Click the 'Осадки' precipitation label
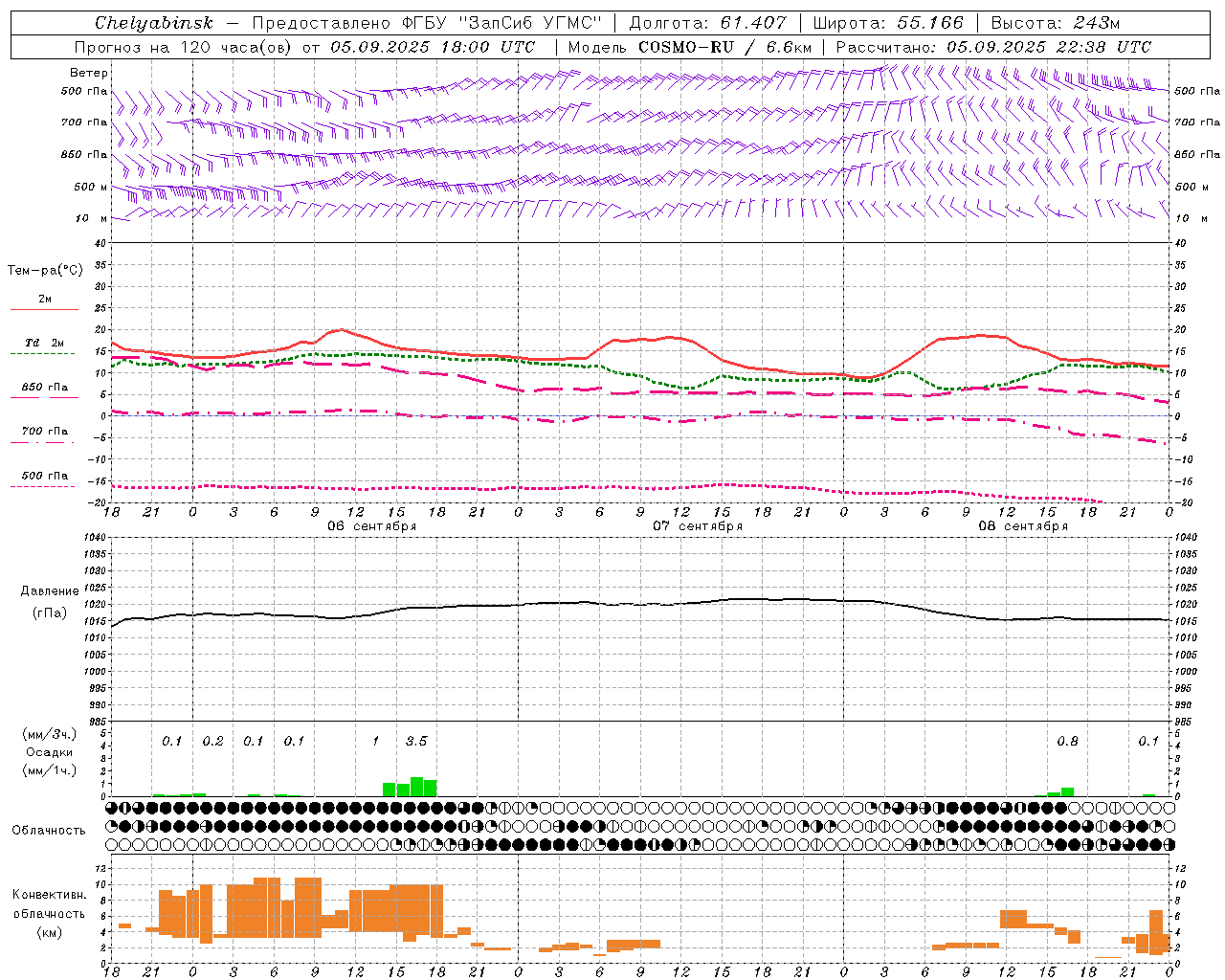1225x980 pixels. 49,752
